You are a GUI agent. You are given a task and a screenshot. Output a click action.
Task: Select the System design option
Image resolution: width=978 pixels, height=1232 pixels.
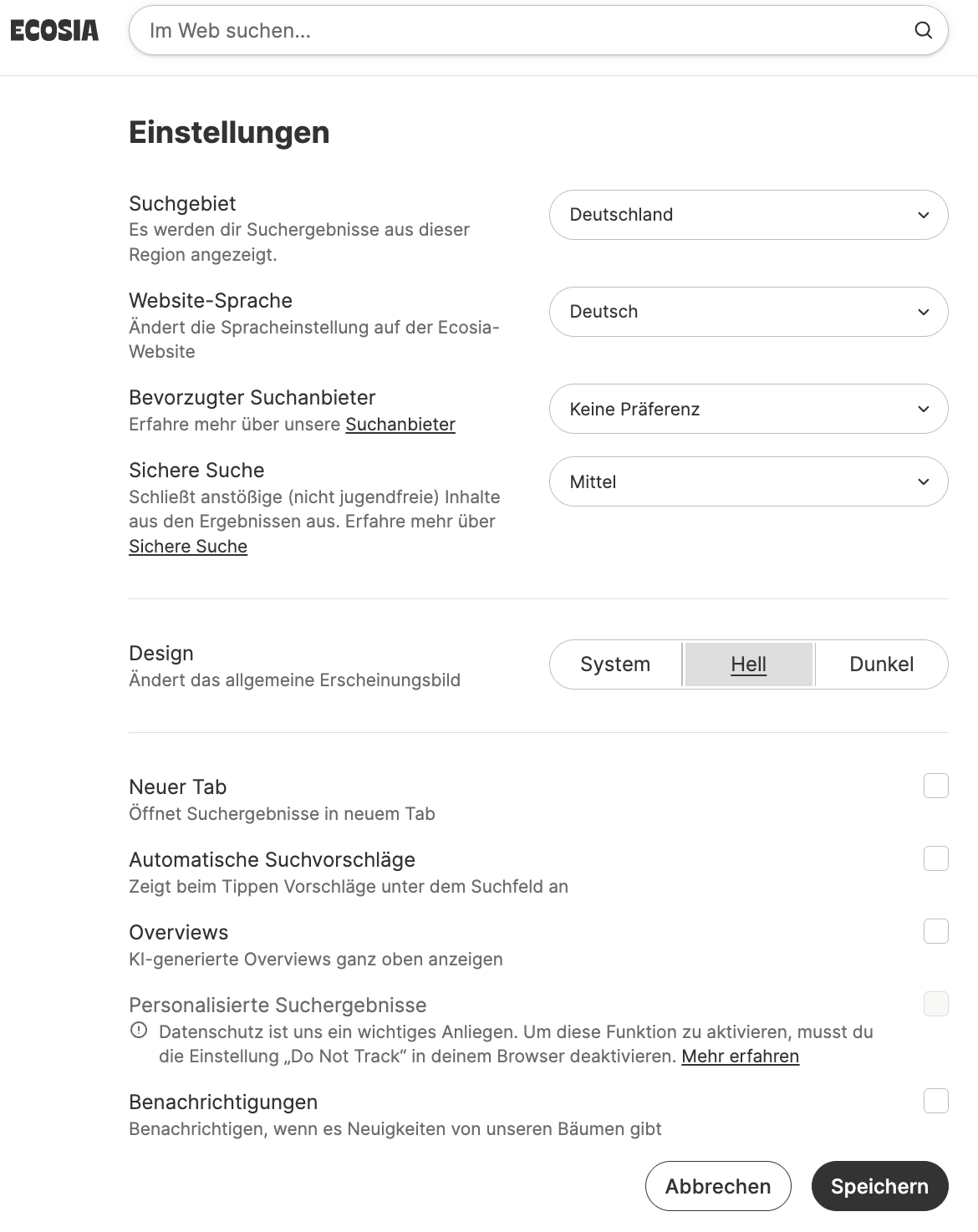pyautogui.click(x=615, y=664)
